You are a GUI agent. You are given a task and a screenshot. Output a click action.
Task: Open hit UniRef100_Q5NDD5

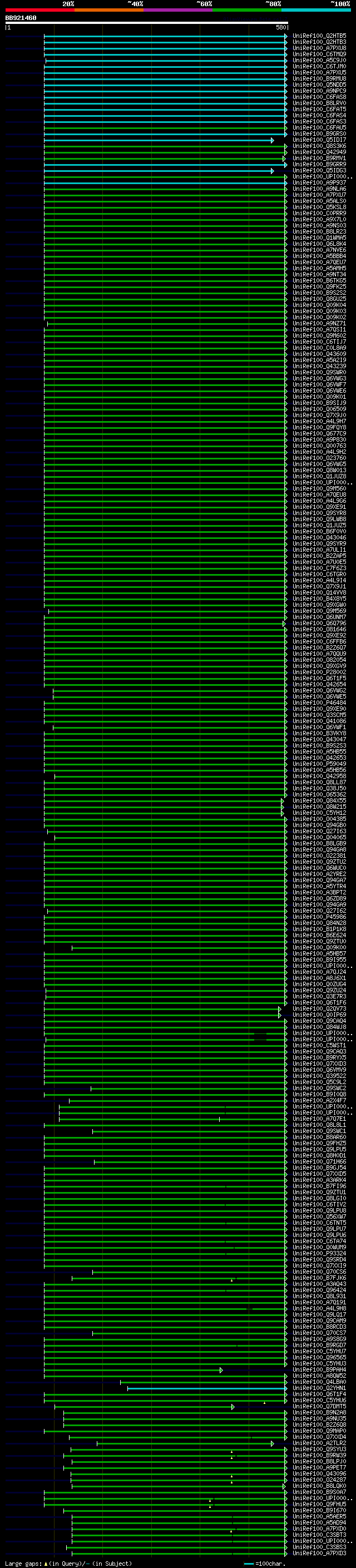point(319,85)
